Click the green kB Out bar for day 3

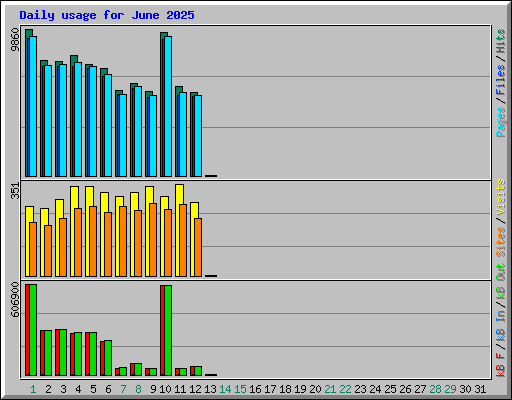(x=63, y=353)
